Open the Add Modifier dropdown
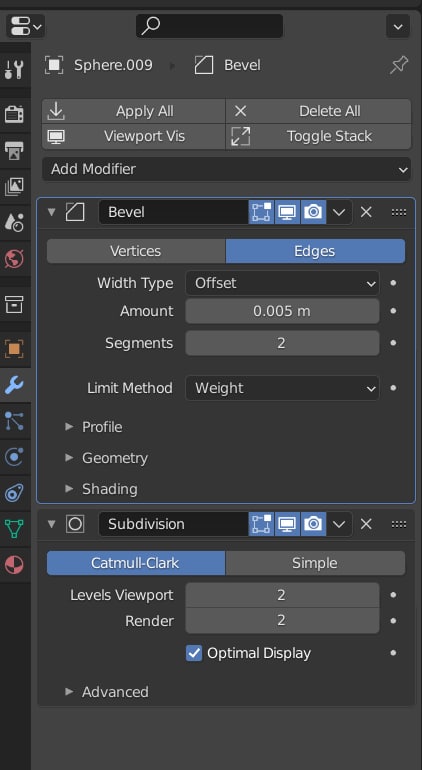Screen dimensions: 422x770 (226, 169)
